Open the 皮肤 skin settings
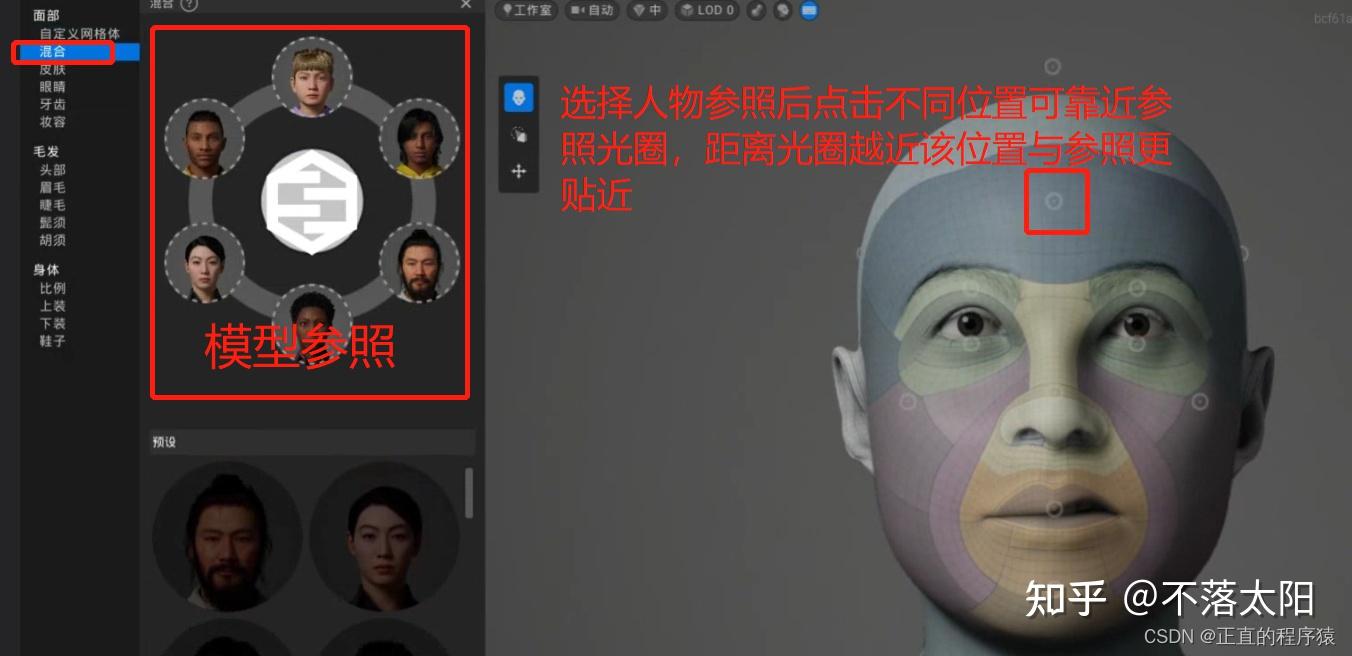 click(53, 69)
